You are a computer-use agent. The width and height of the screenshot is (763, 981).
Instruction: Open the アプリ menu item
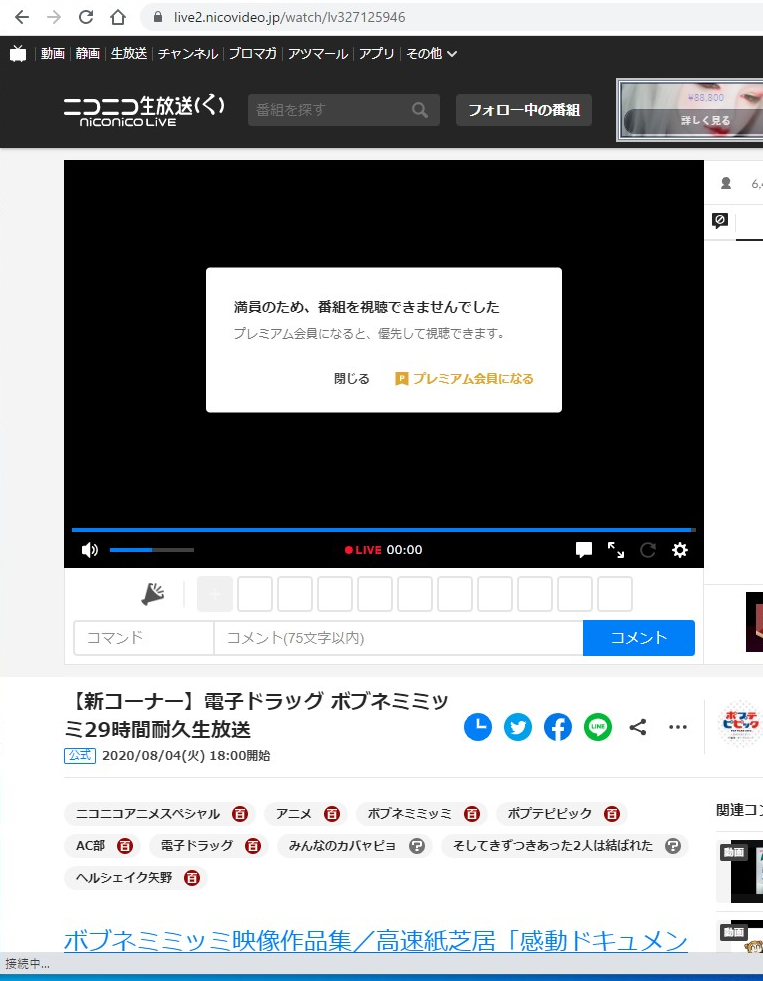(x=376, y=54)
